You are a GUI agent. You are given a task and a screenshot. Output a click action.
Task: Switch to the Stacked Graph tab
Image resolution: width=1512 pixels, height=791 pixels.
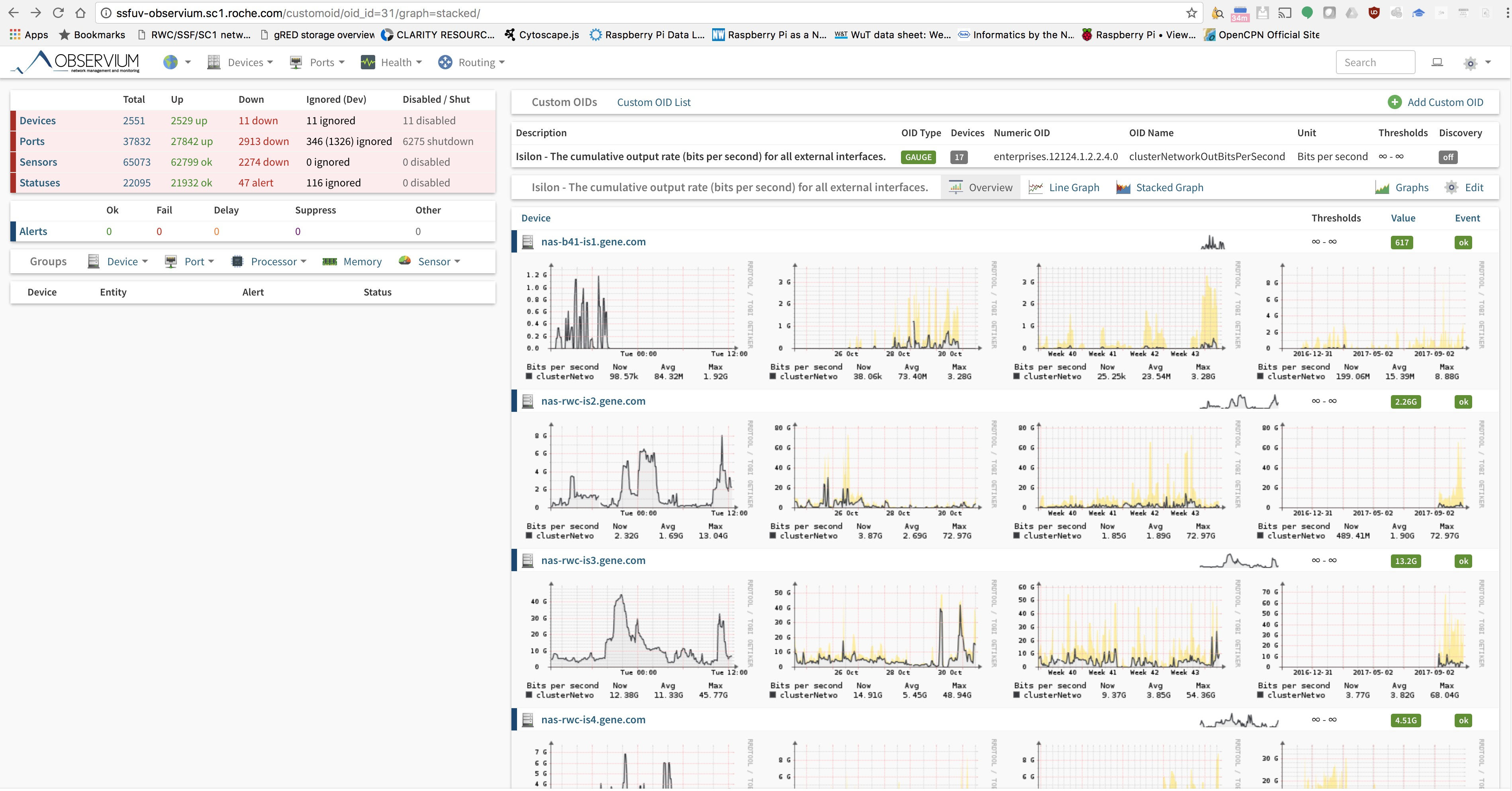click(1160, 187)
